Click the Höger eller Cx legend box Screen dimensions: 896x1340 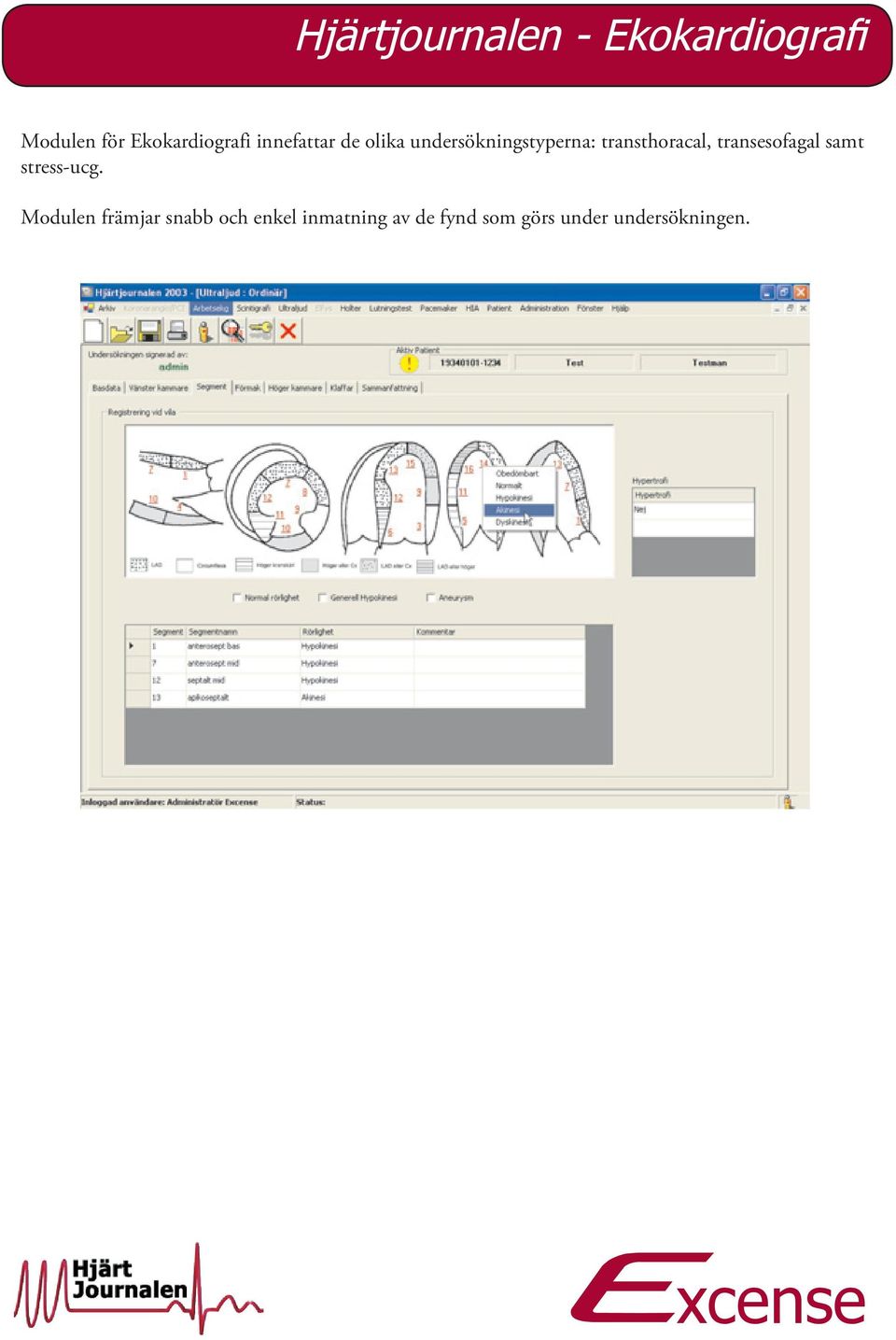310,566
